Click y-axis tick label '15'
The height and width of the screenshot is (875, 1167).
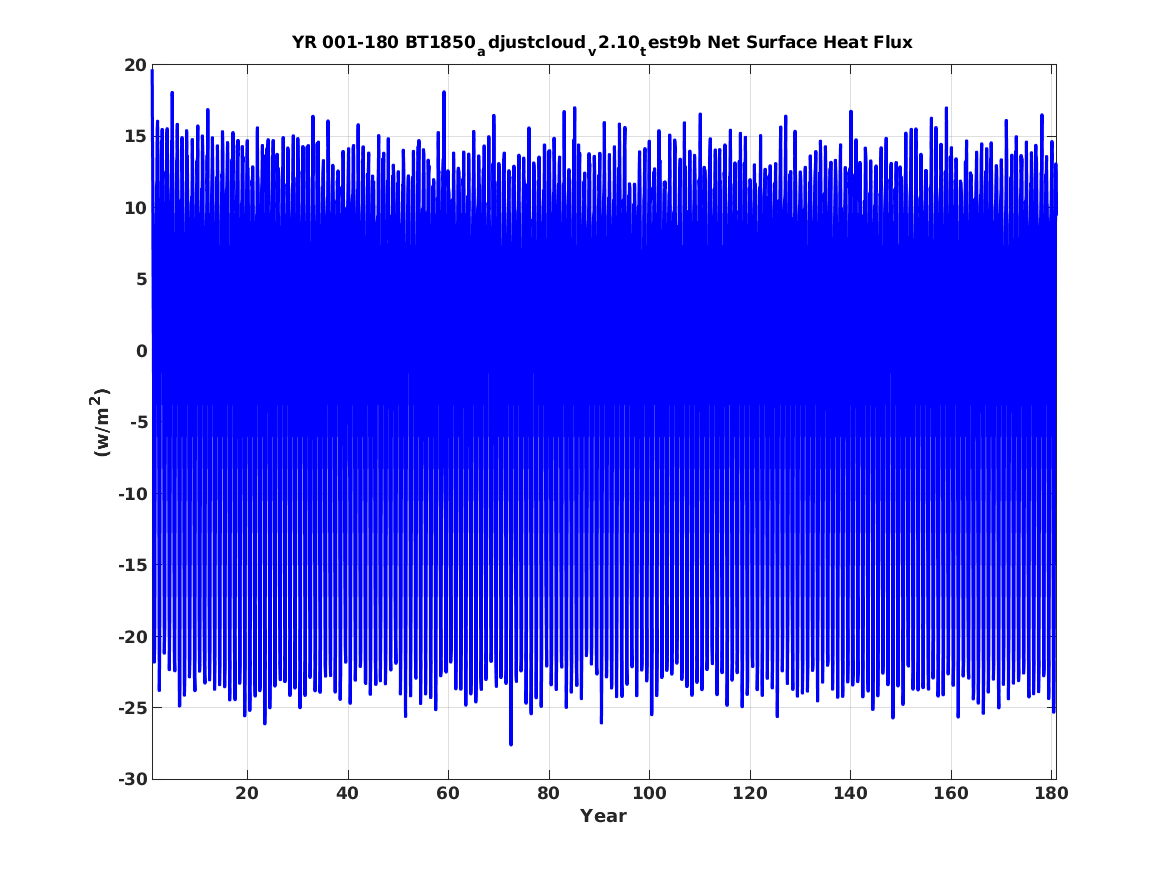[135, 137]
